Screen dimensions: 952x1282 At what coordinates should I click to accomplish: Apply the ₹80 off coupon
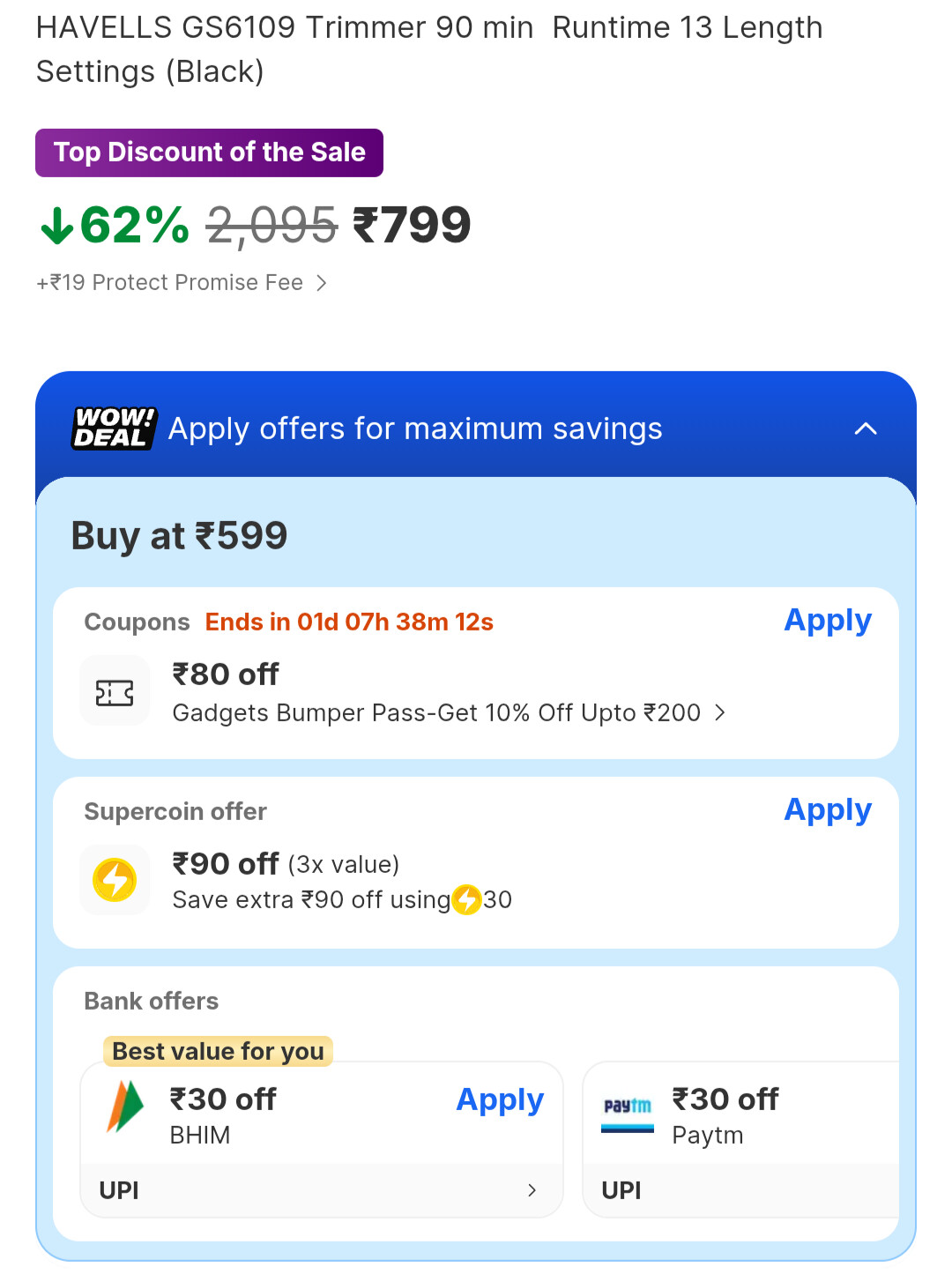[827, 621]
